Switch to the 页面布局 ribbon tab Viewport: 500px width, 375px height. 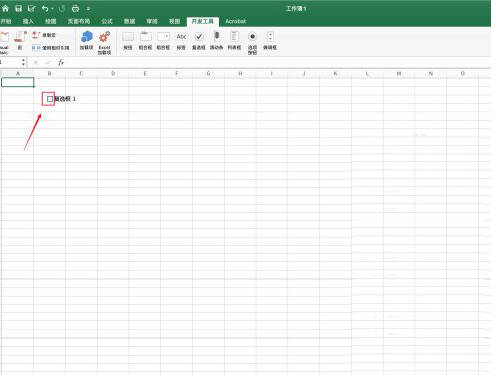click(x=79, y=21)
